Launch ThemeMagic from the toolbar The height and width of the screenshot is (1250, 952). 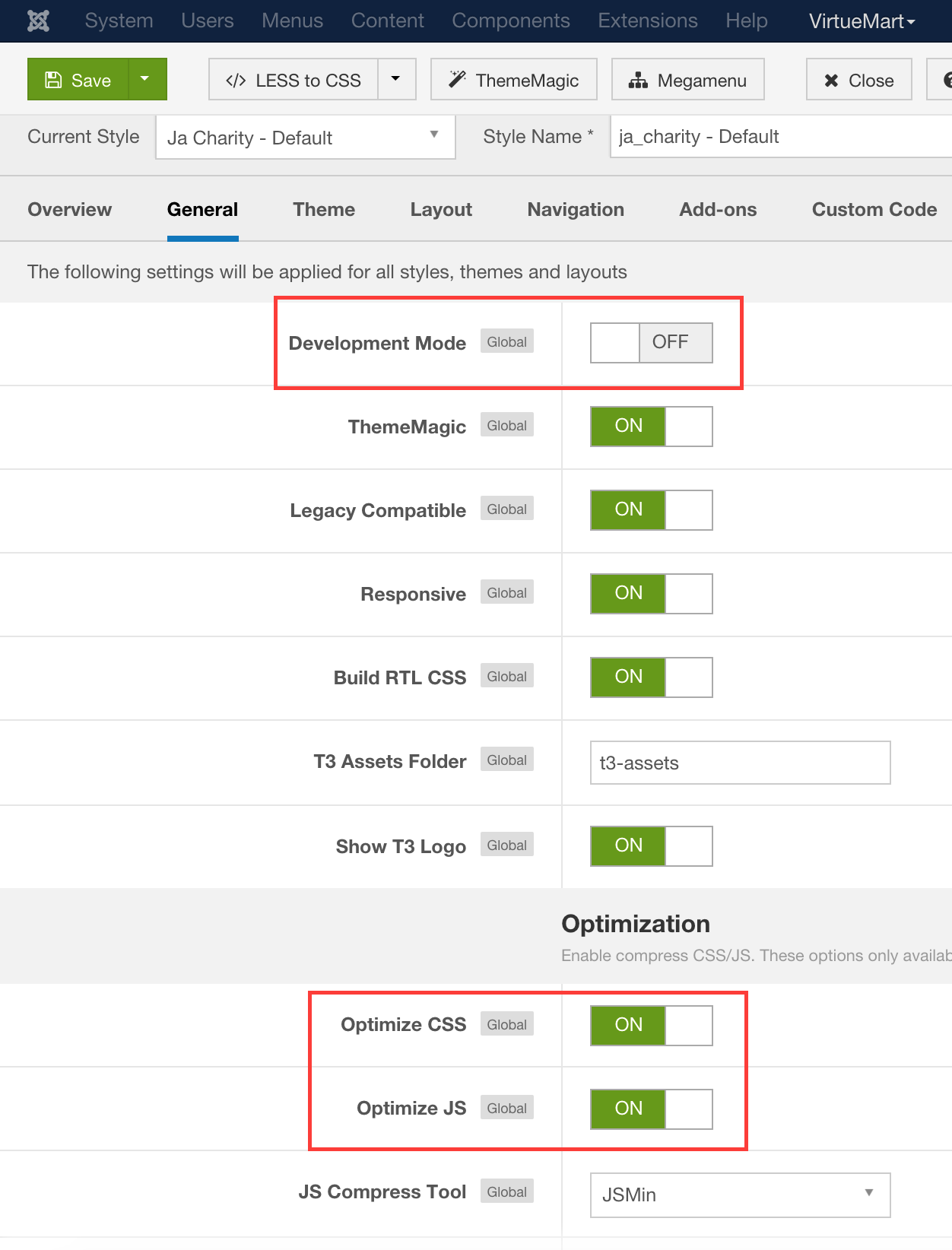tap(514, 80)
